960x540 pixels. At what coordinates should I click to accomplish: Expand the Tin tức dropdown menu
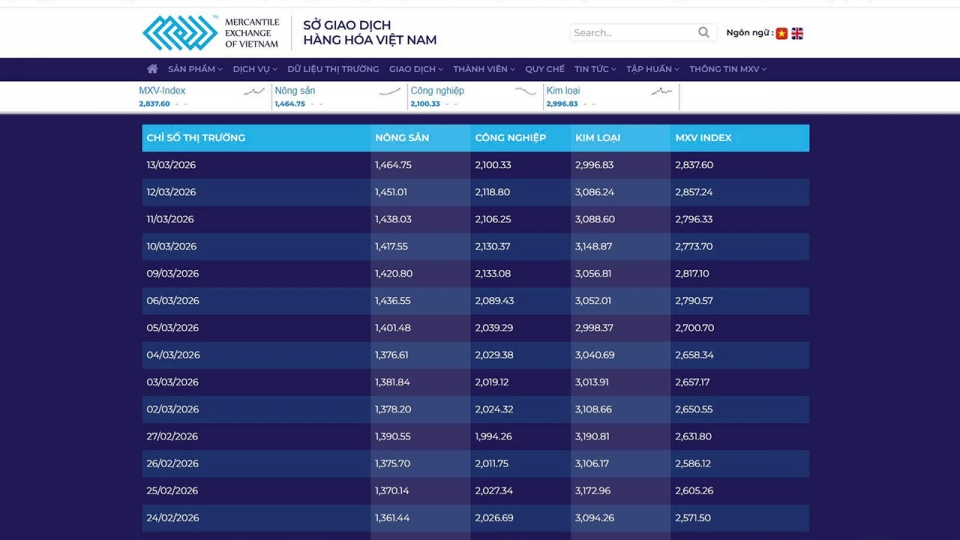point(595,69)
